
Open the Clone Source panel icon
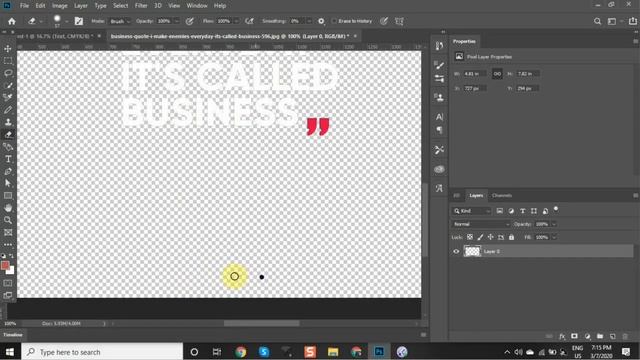(439, 98)
